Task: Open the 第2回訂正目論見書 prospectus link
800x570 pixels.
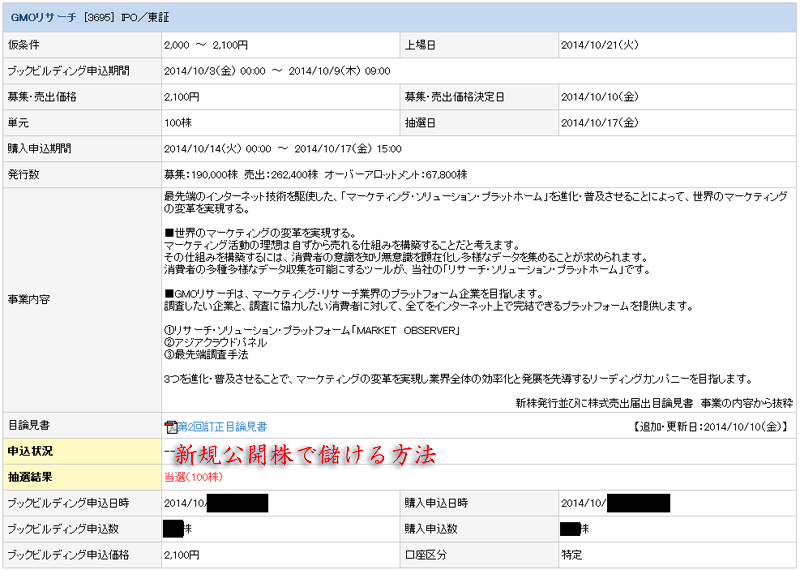Action: click(222, 427)
